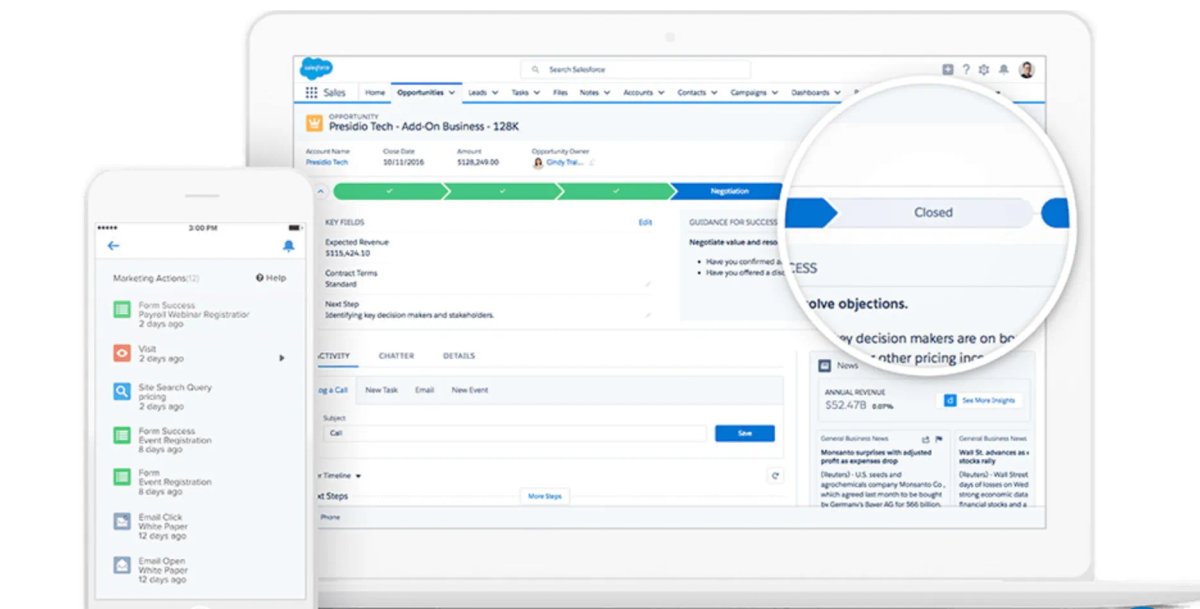Go to the Files tab
1200x609 pixels.
click(x=560, y=93)
